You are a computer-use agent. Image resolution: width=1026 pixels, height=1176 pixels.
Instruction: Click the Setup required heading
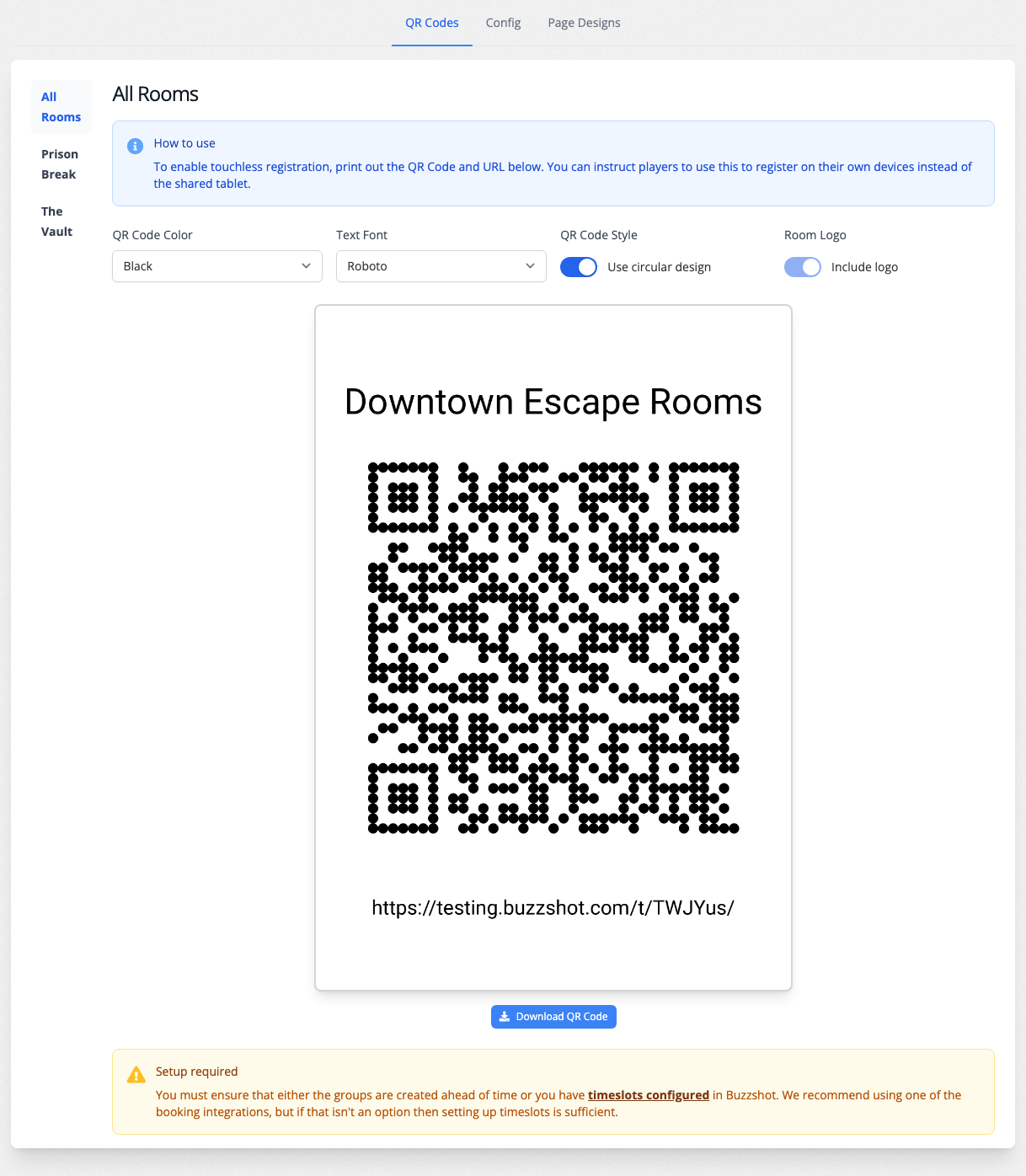point(197,1072)
